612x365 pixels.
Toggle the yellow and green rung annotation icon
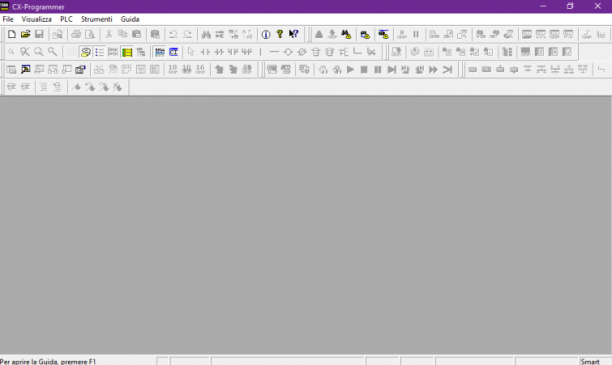click(x=127, y=52)
